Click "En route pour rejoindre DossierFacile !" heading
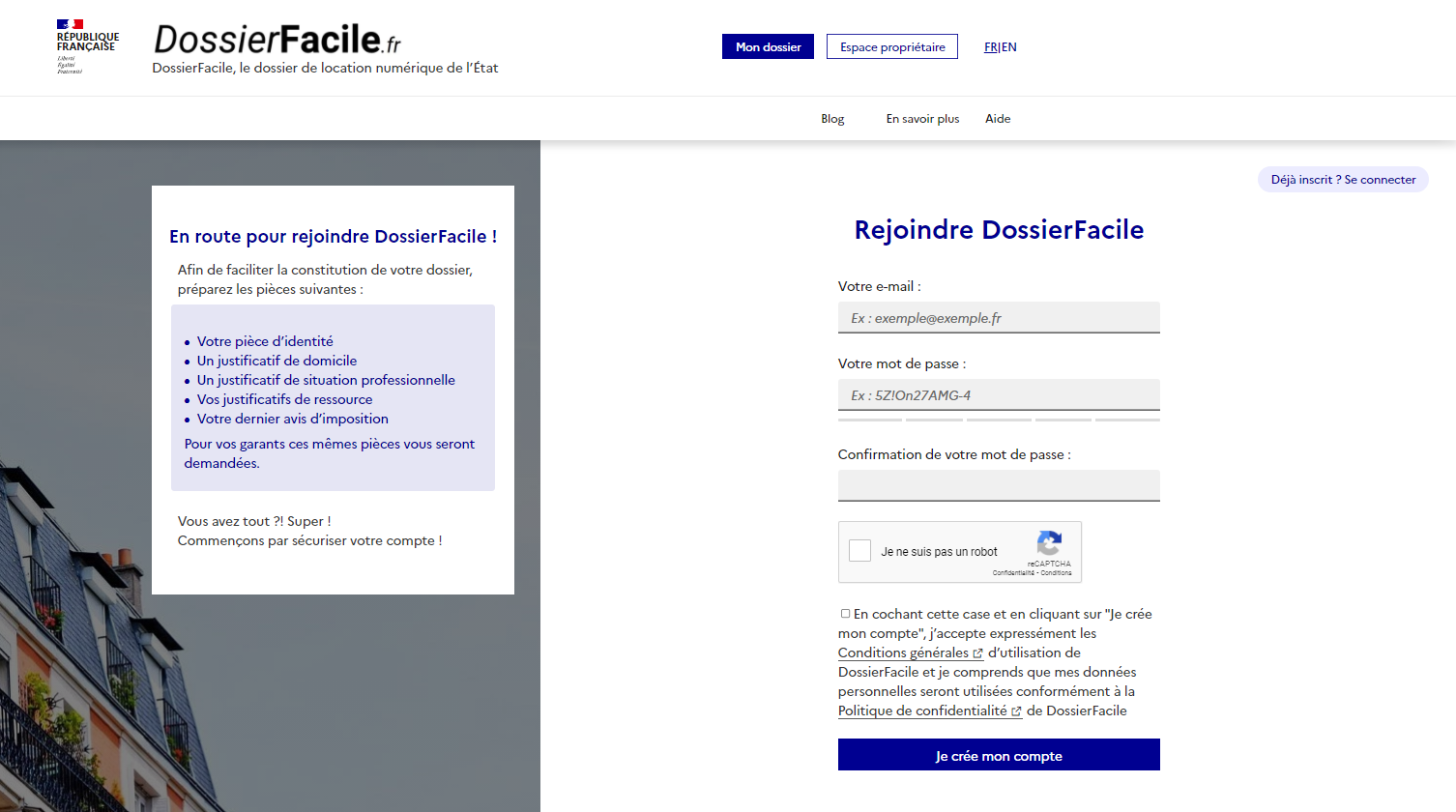The height and width of the screenshot is (812, 1456). pyautogui.click(x=334, y=237)
